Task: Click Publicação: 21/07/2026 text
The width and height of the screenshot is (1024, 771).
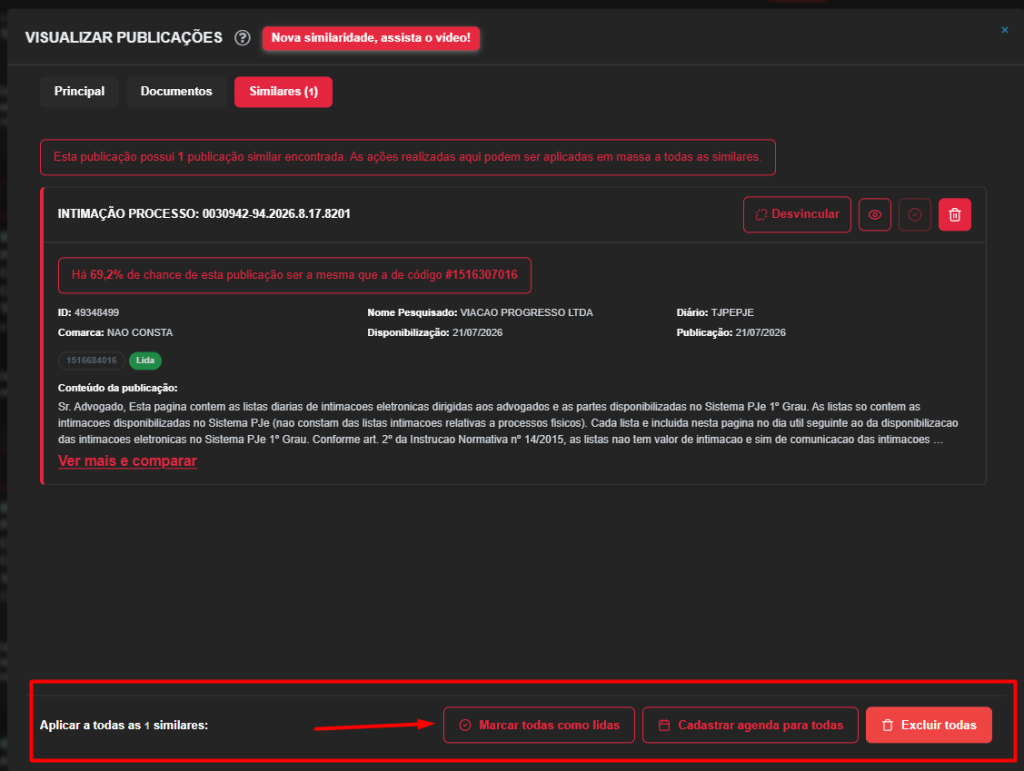Action: [x=731, y=332]
